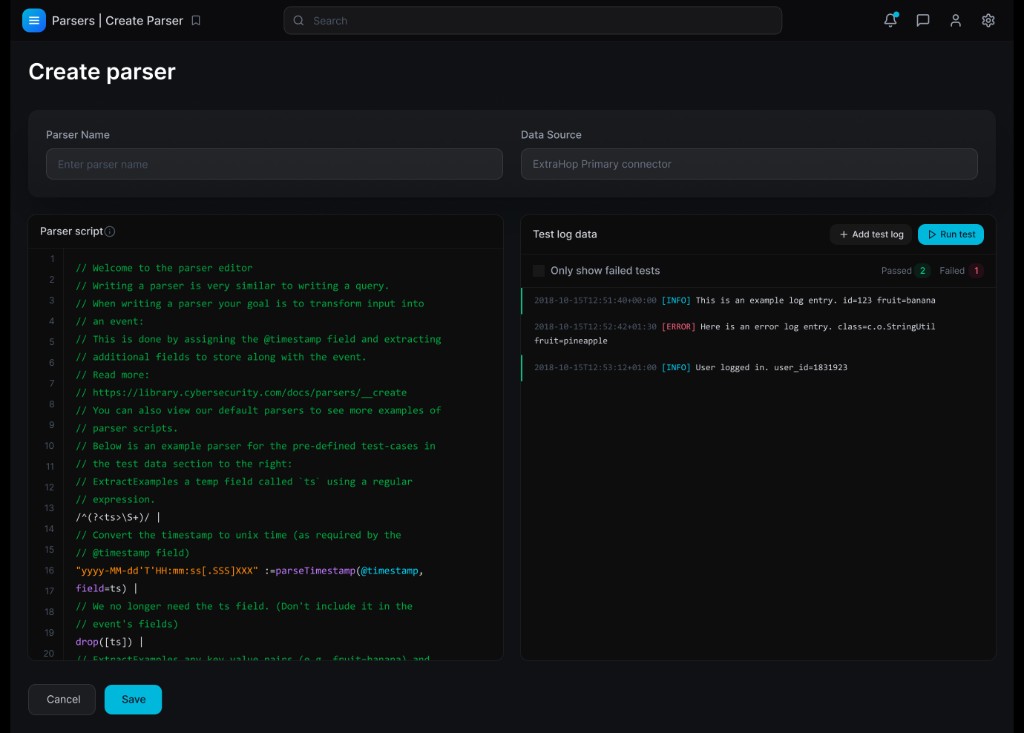Click the global search bar

pos(532,20)
